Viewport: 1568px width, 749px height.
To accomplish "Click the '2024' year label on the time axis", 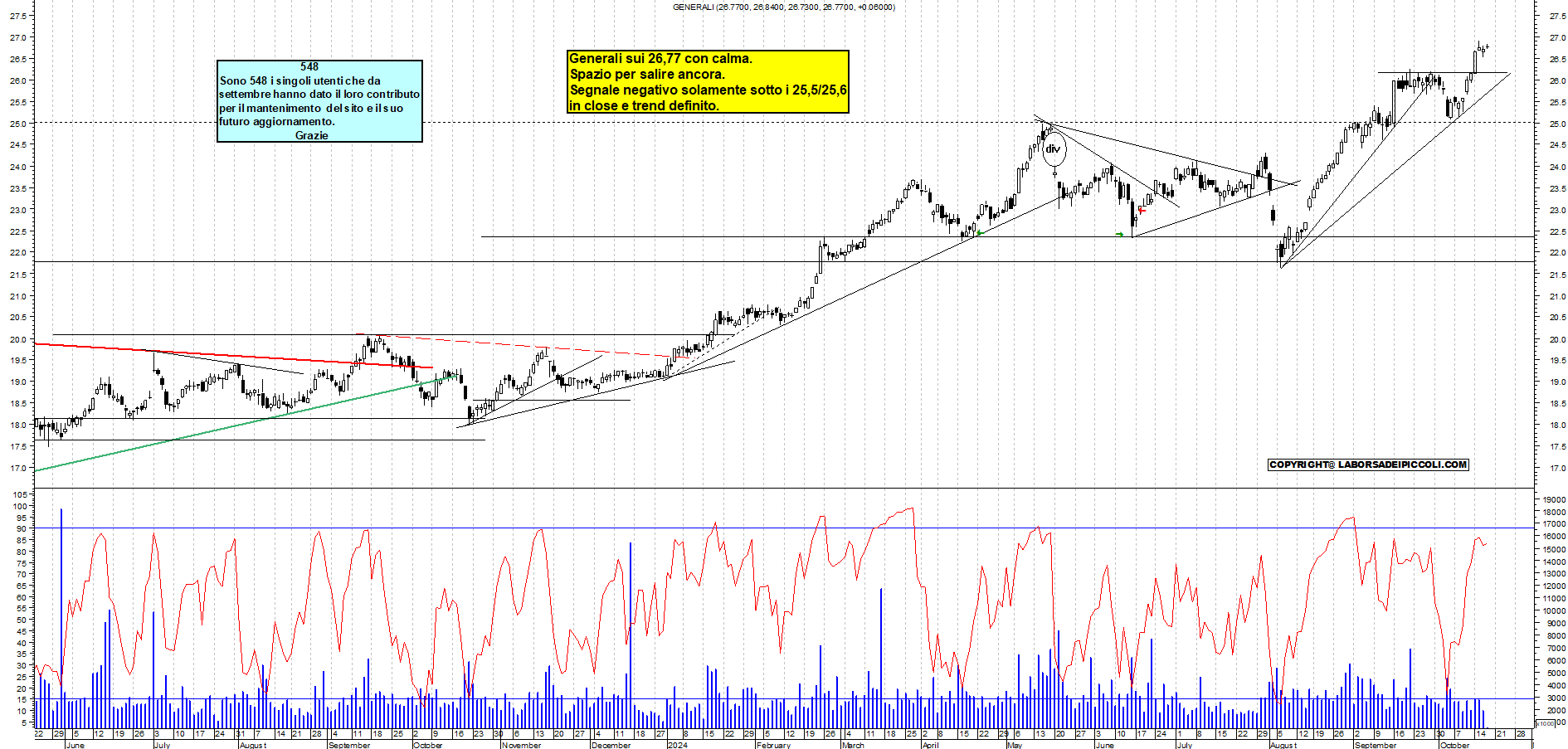I will click(678, 745).
